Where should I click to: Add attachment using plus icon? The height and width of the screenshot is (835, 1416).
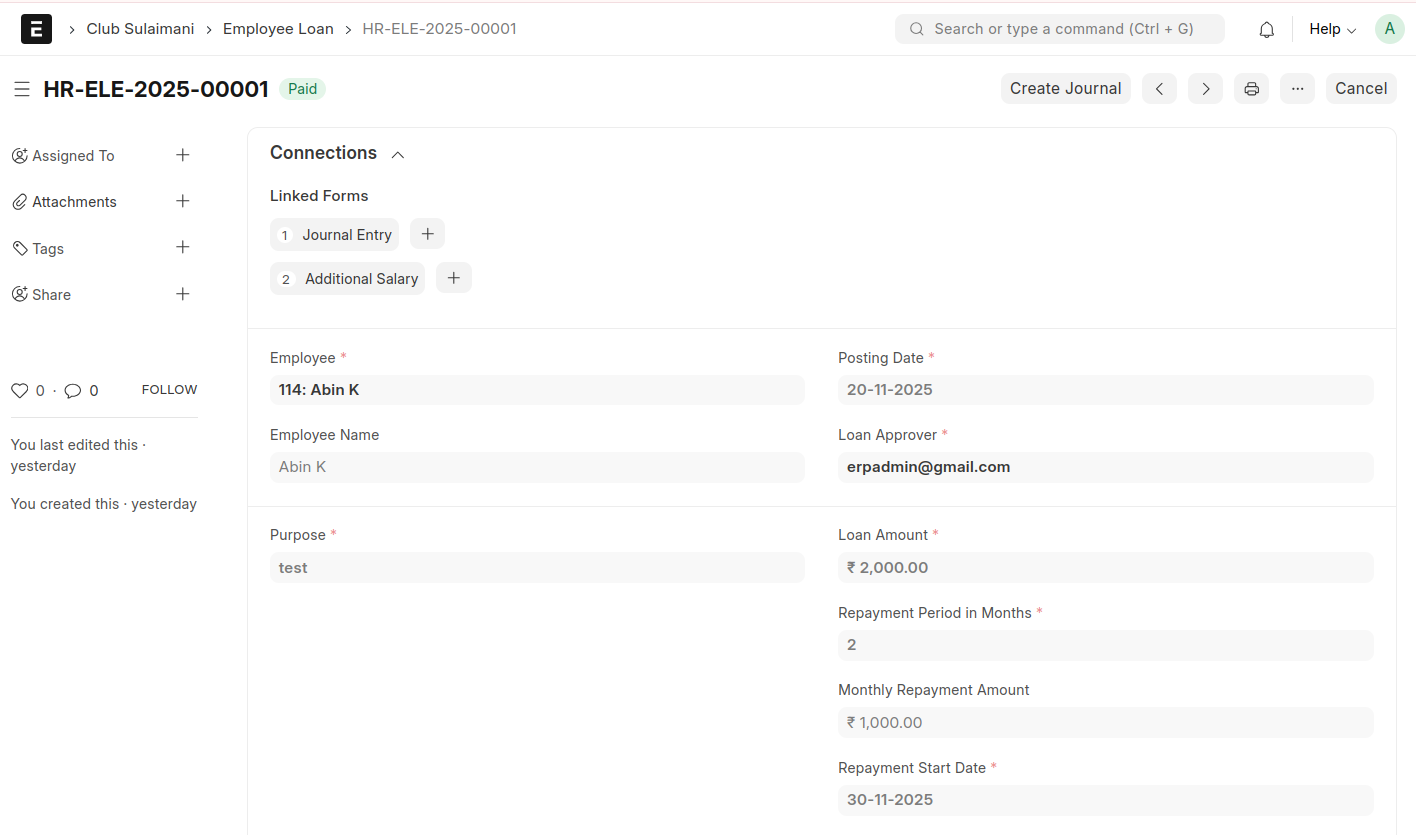pos(183,201)
